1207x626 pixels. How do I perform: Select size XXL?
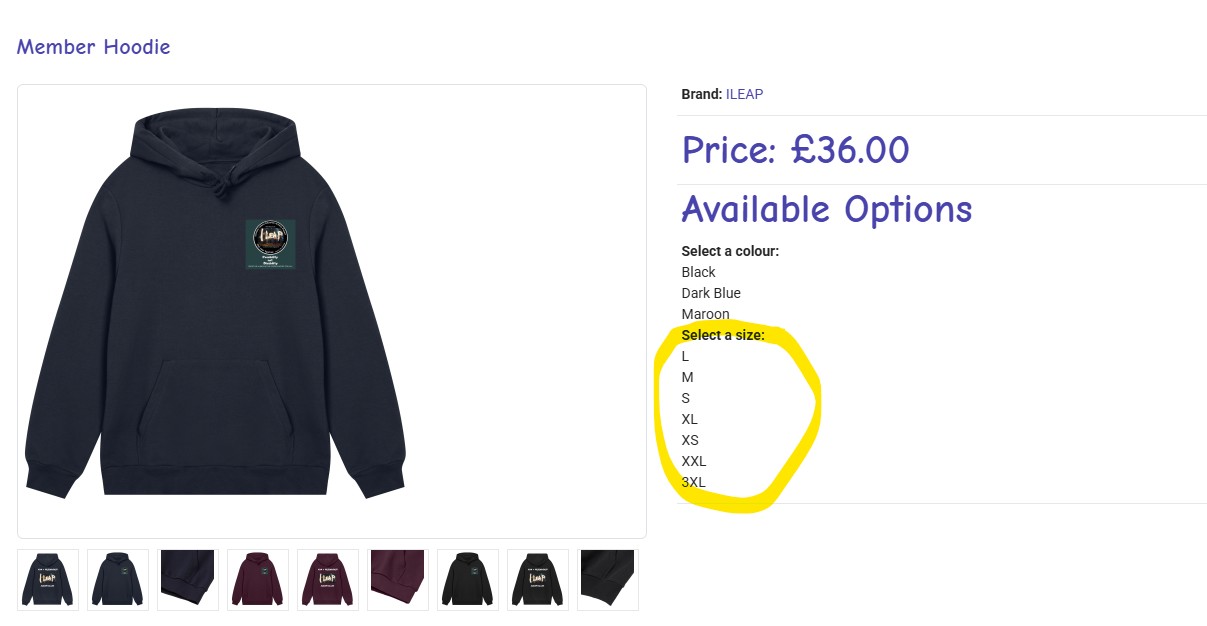coord(693,461)
